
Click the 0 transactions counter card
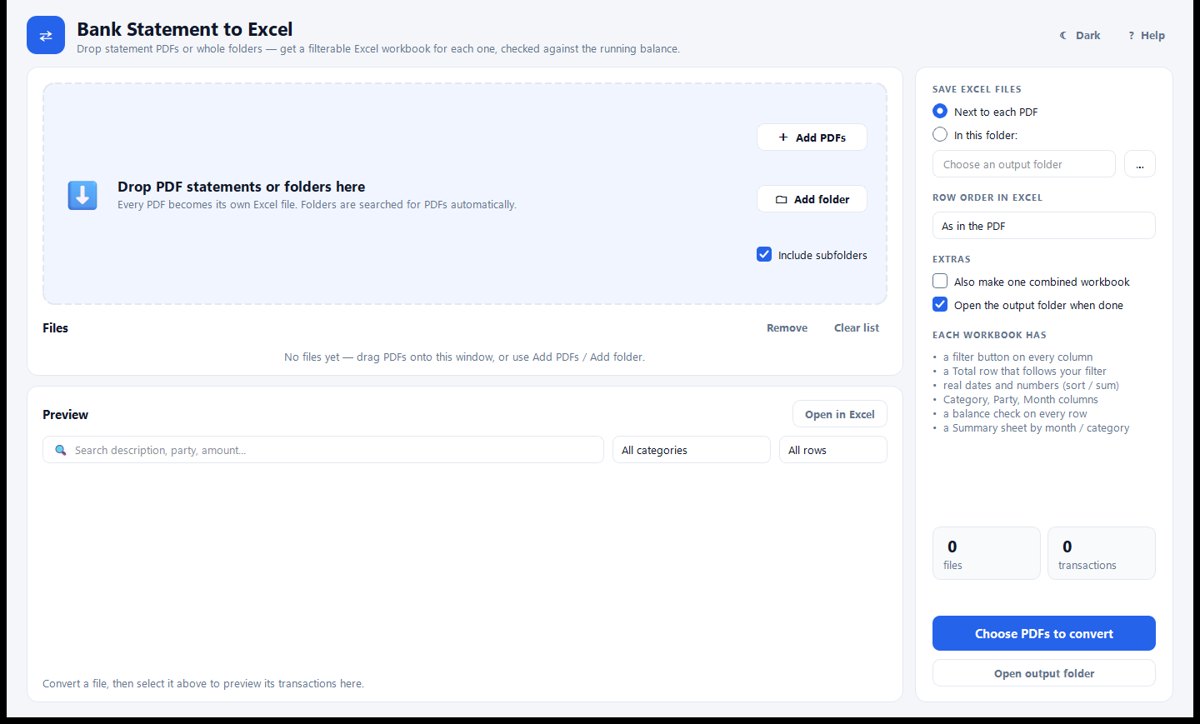(x=1102, y=553)
